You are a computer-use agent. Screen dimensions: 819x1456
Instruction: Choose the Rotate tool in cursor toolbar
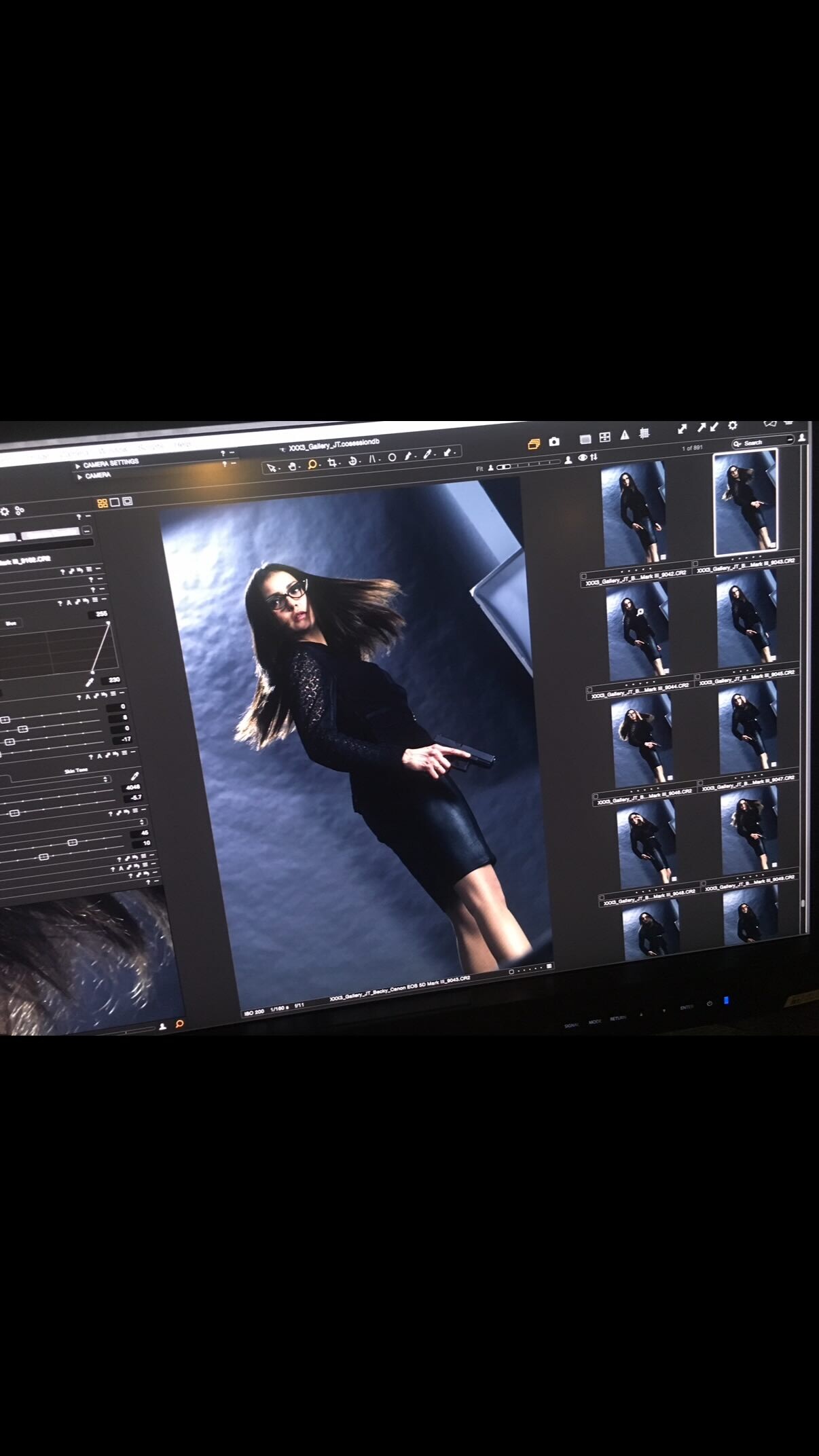coord(352,460)
